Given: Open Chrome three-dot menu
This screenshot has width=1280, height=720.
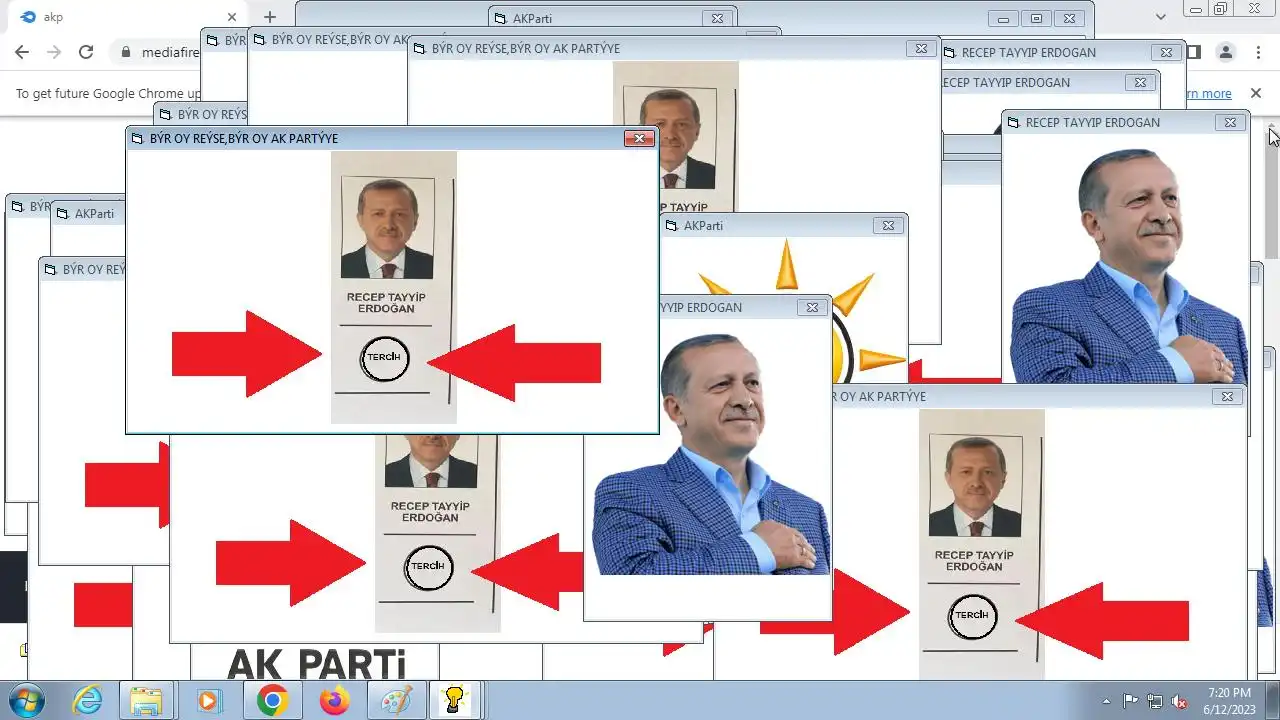Looking at the screenshot, I should (1258, 52).
